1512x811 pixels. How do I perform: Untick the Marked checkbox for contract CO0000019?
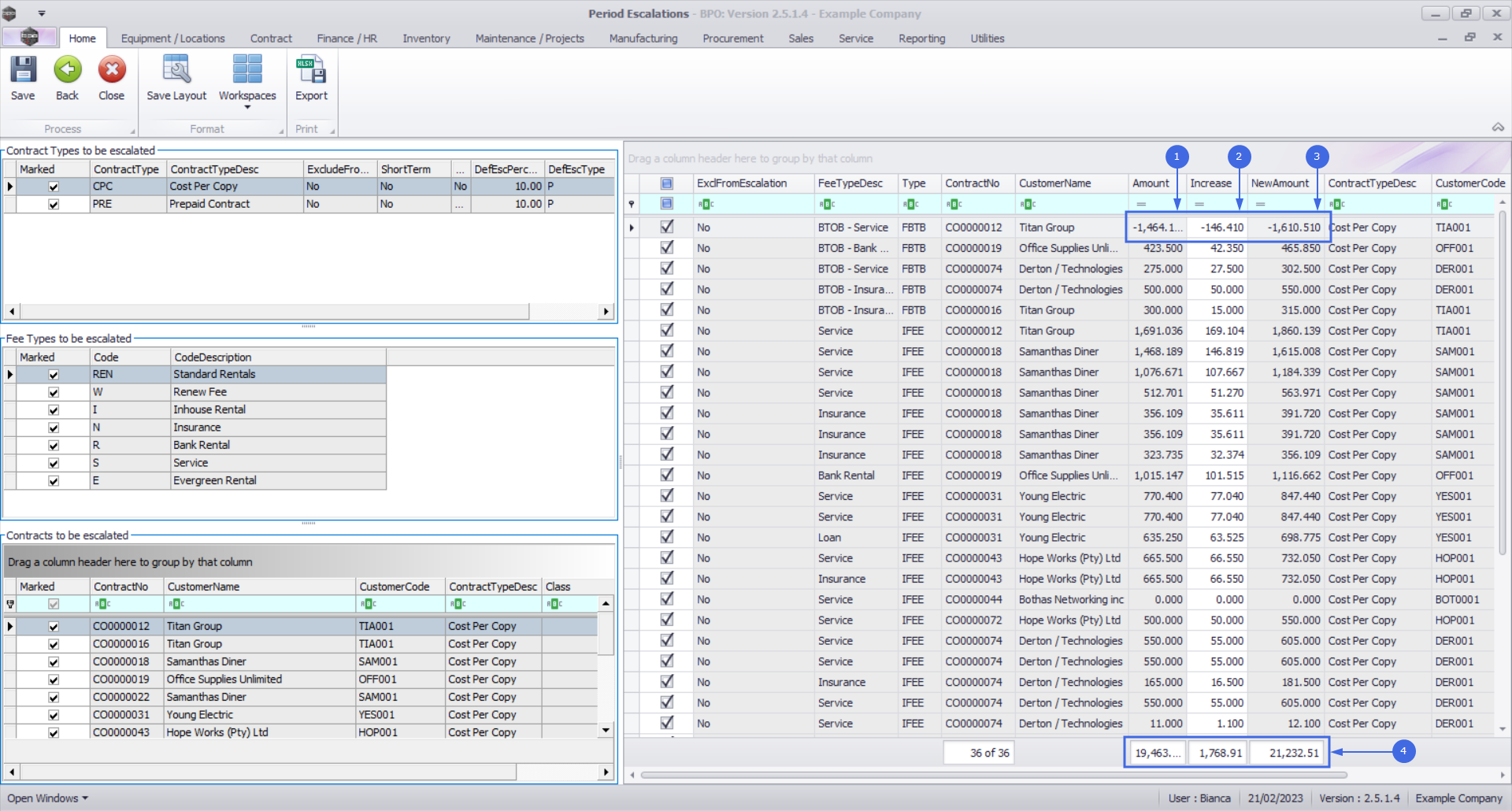coord(54,680)
